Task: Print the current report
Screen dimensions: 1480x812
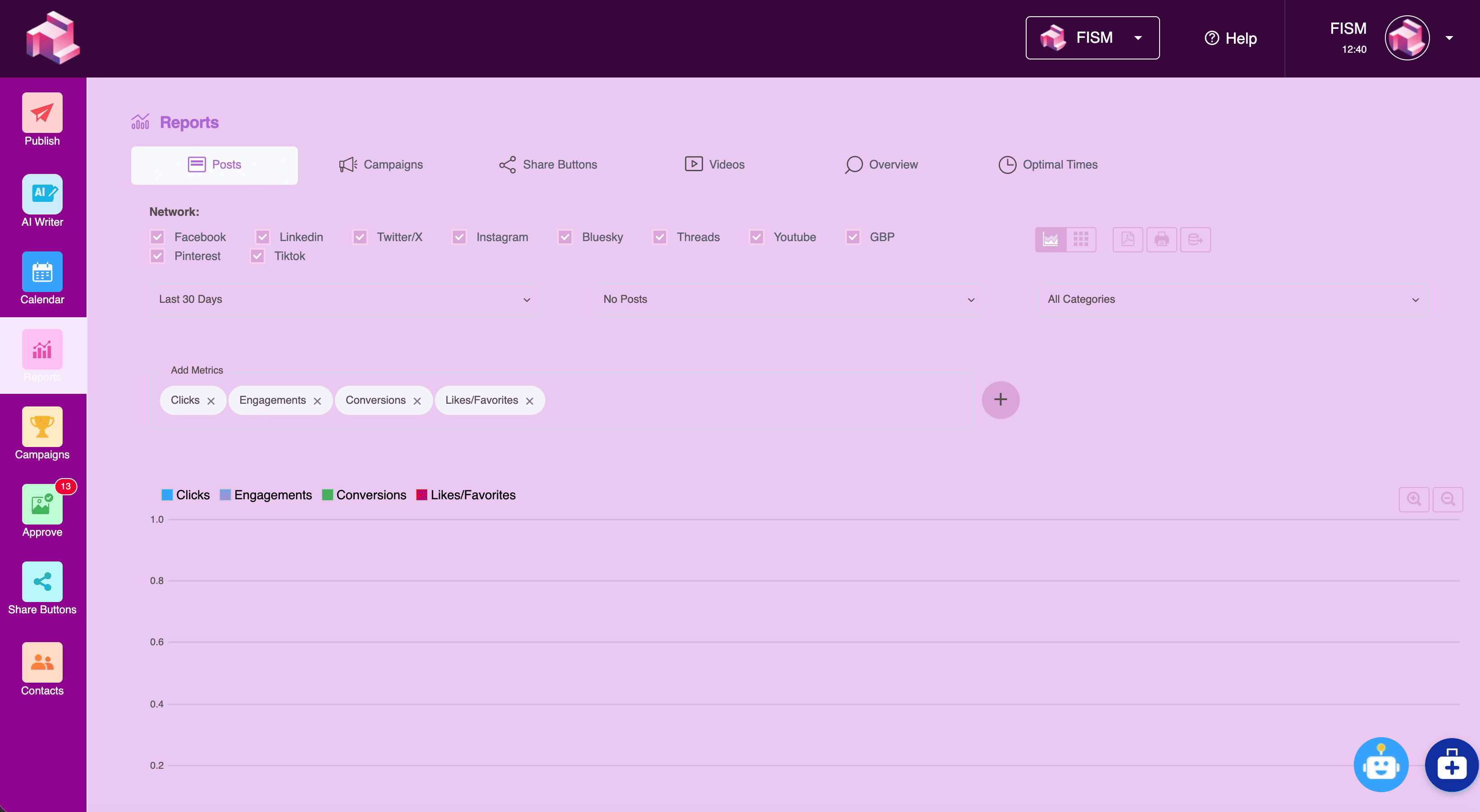Action: (x=1162, y=239)
